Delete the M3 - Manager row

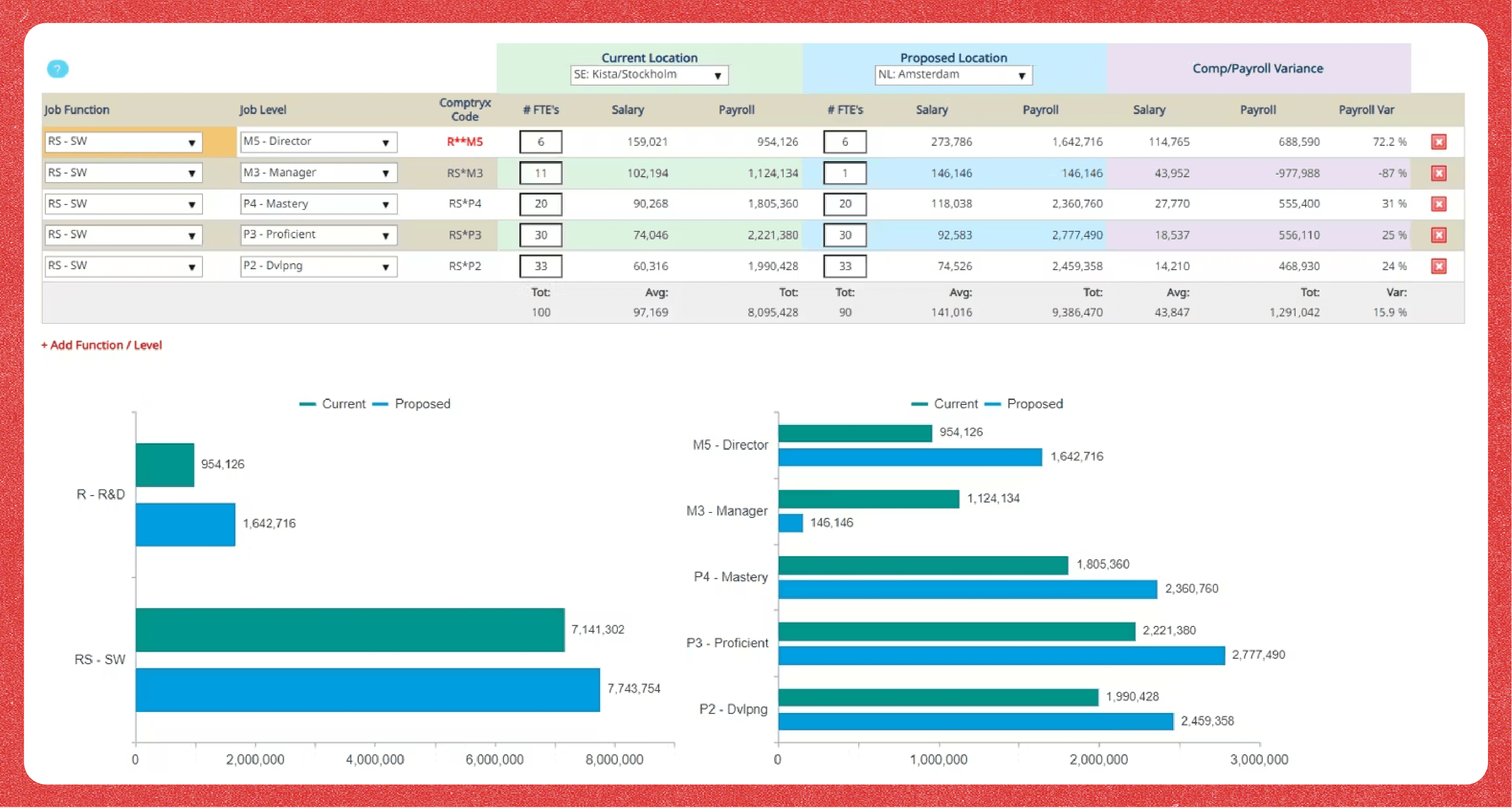click(1439, 173)
